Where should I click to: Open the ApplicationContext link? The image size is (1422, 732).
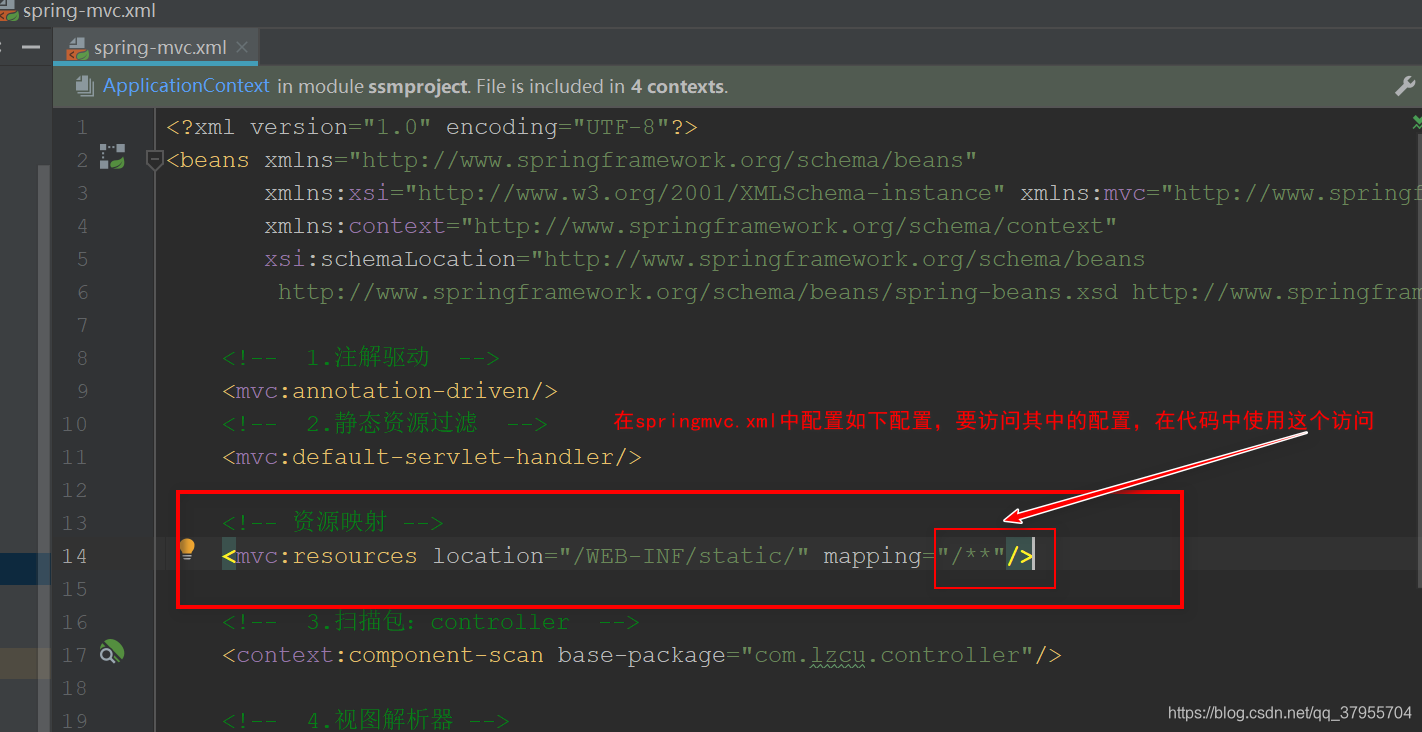[186, 86]
